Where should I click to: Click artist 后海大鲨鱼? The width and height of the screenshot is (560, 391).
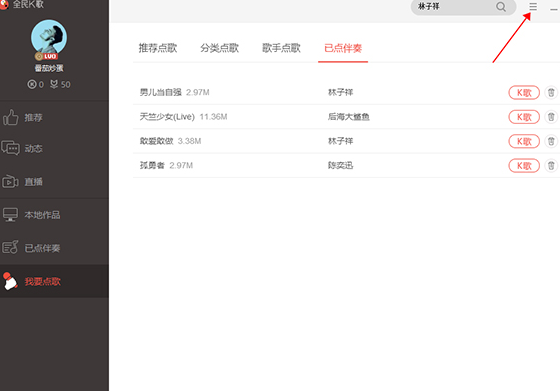349,117
